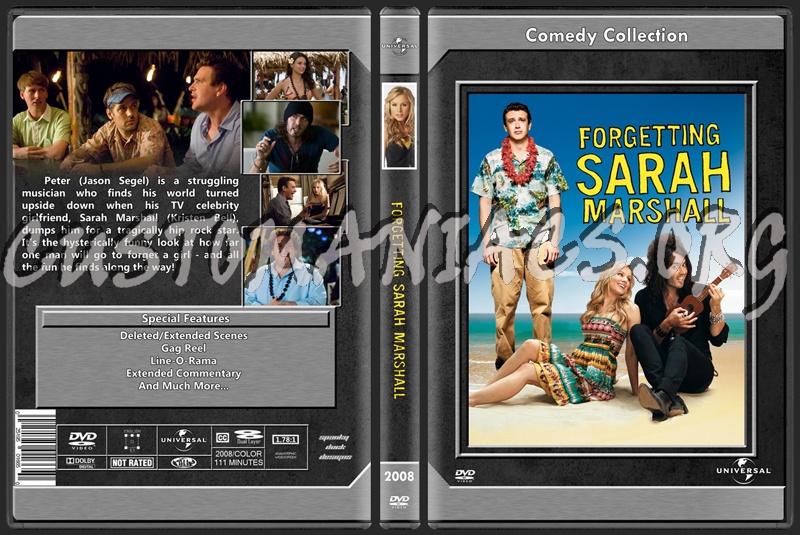Click the Special Features header bar
Image resolution: width=800 pixels, height=535 pixels.
pyautogui.click(x=186, y=319)
